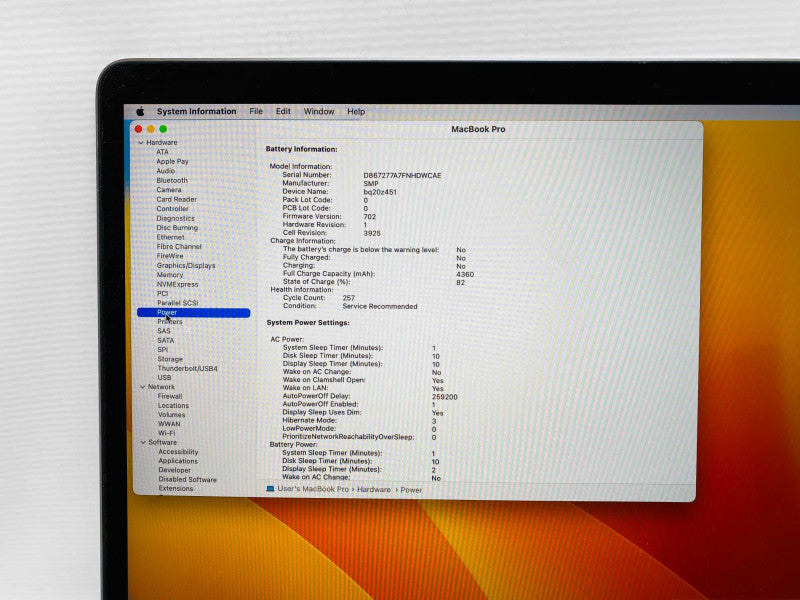Open the Apple menu
Image resolution: width=800 pixels, height=600 pixels.
(x=140, y=111)
